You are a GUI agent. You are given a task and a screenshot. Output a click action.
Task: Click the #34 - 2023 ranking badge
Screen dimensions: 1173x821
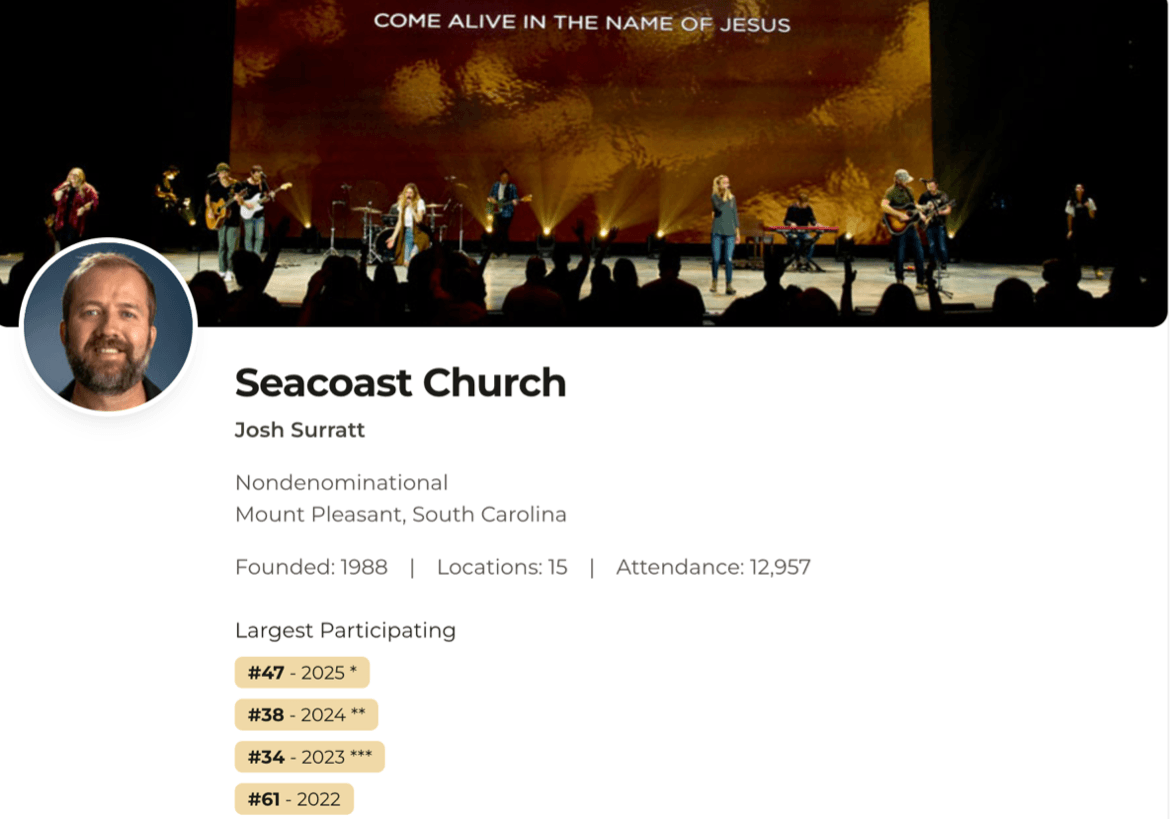click(309, 757)
